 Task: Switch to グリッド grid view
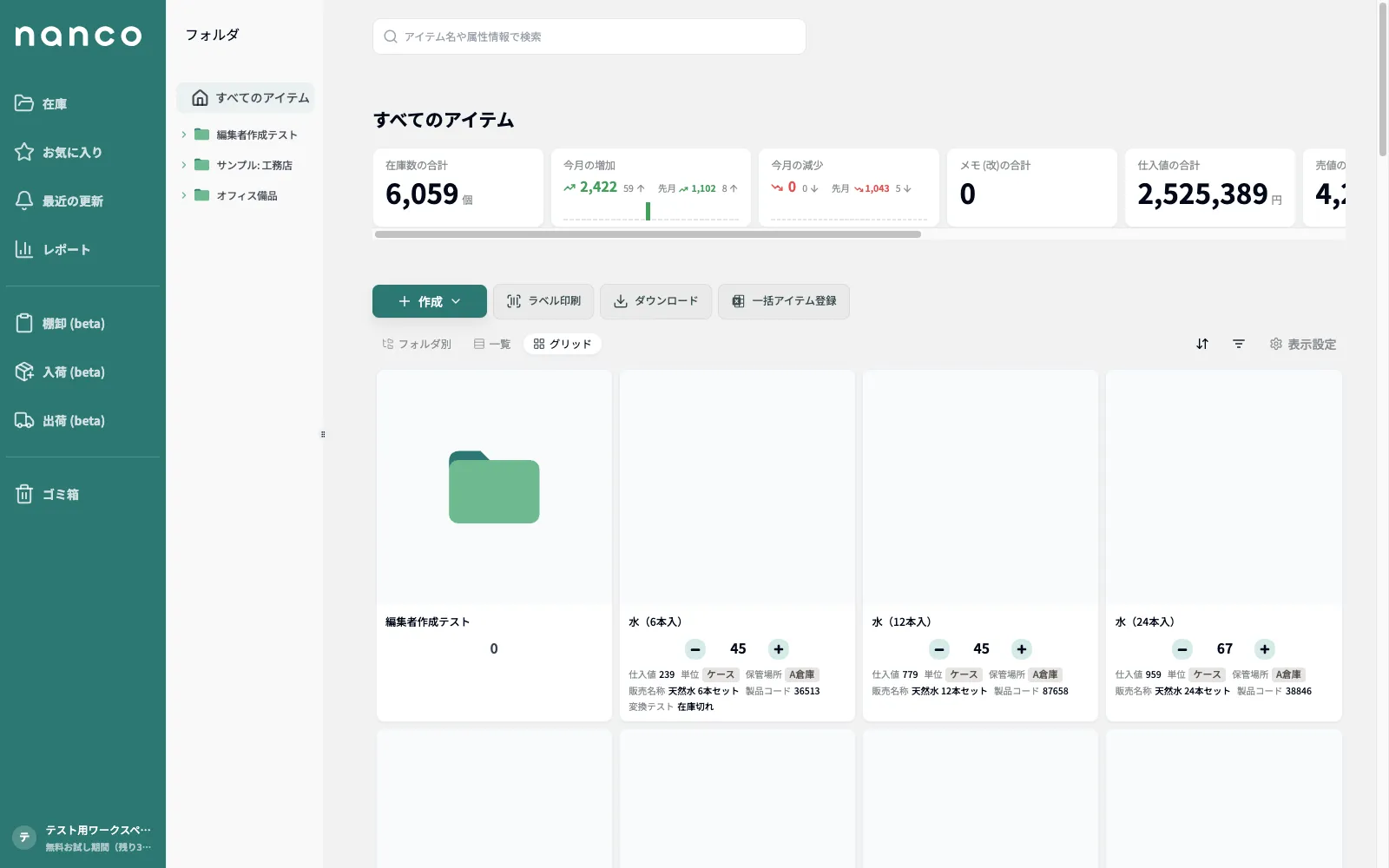click(563, 344)
